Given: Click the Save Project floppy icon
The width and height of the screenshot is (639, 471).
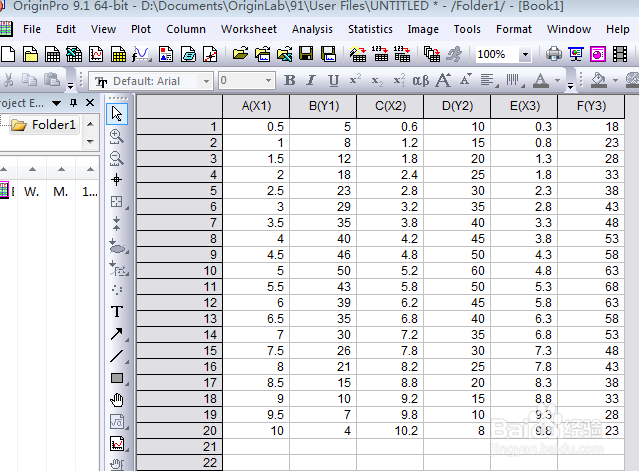Looking at the screenshot, I should tap(306, 54).
